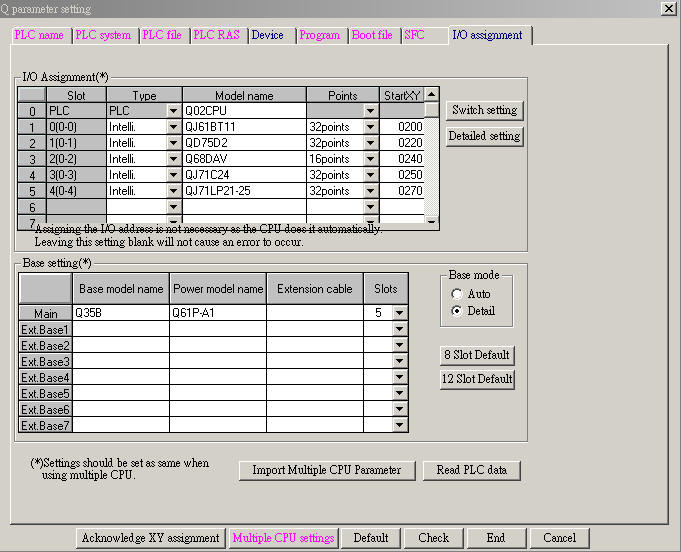Select the Detail base mode option
This screenshot has height=552, width=681.
458,311
